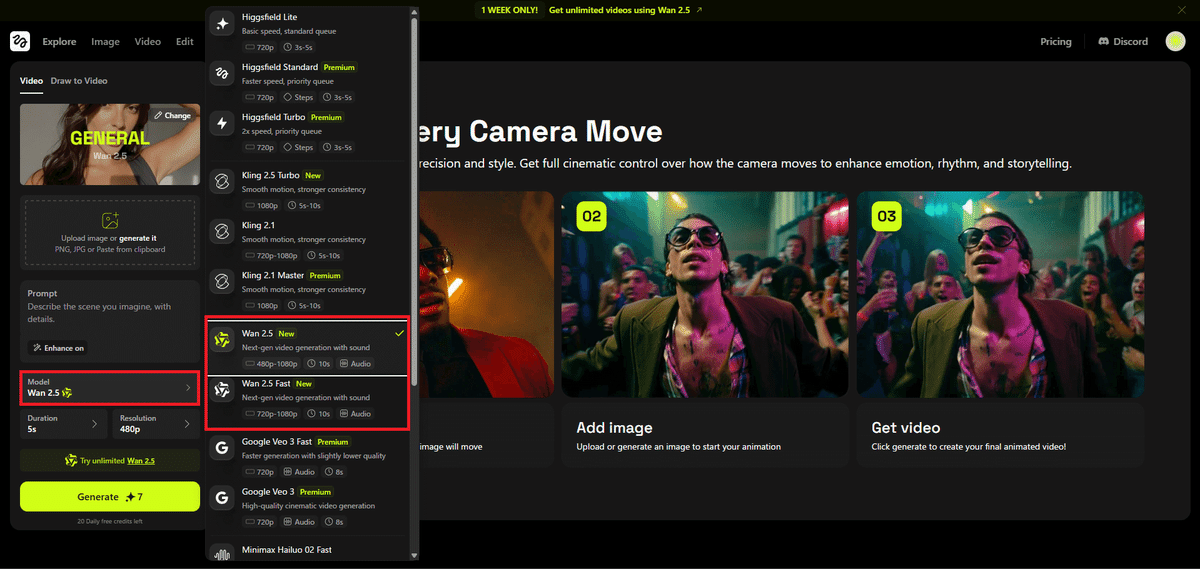The height and width of the screenshot is (569, 1200).
Task: Go to the Pricing page
Action: 1056,42
